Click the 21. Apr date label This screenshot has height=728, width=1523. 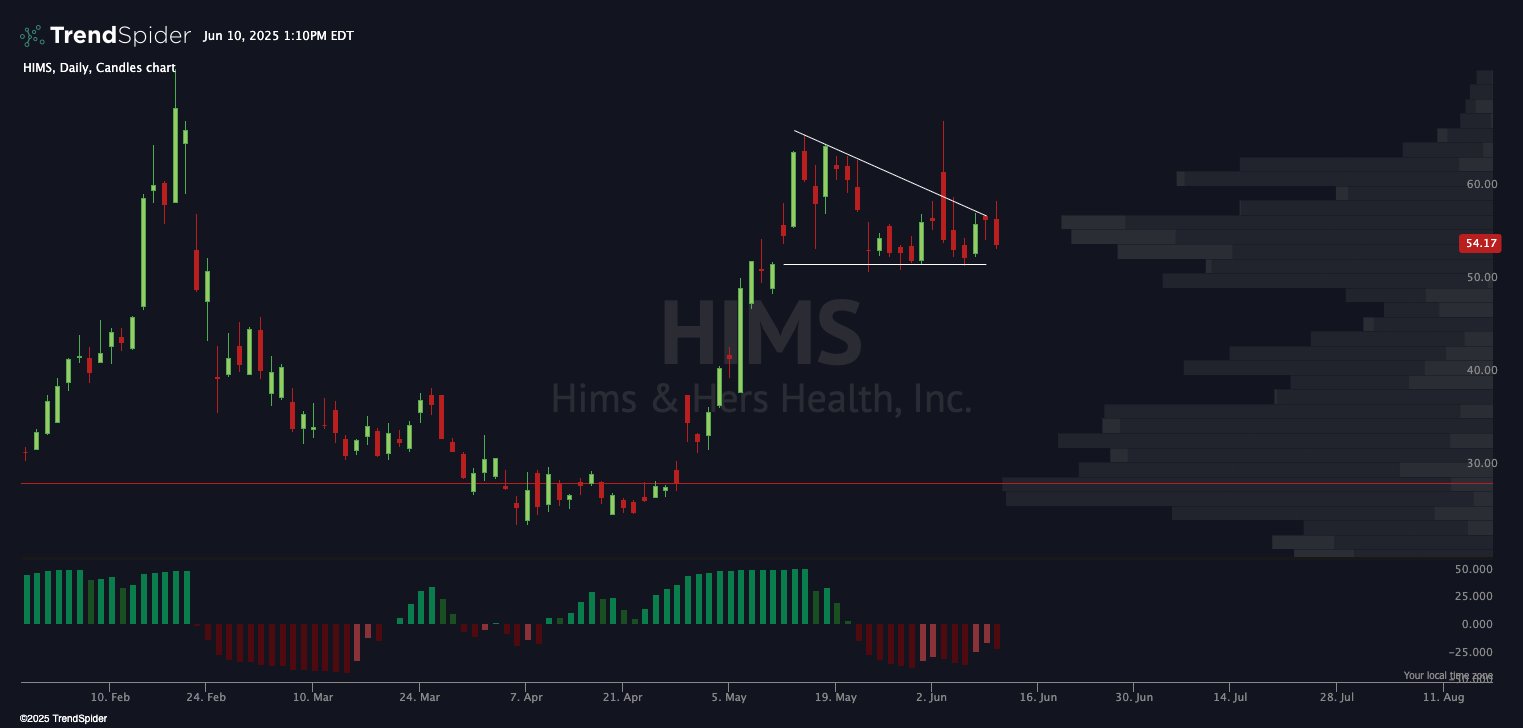pos(621,696)
